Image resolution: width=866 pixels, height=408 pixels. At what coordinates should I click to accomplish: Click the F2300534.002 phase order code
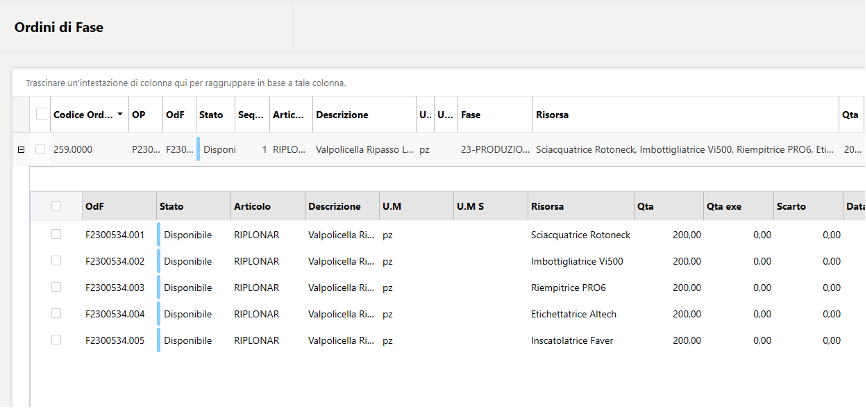[x=115, y=261]
